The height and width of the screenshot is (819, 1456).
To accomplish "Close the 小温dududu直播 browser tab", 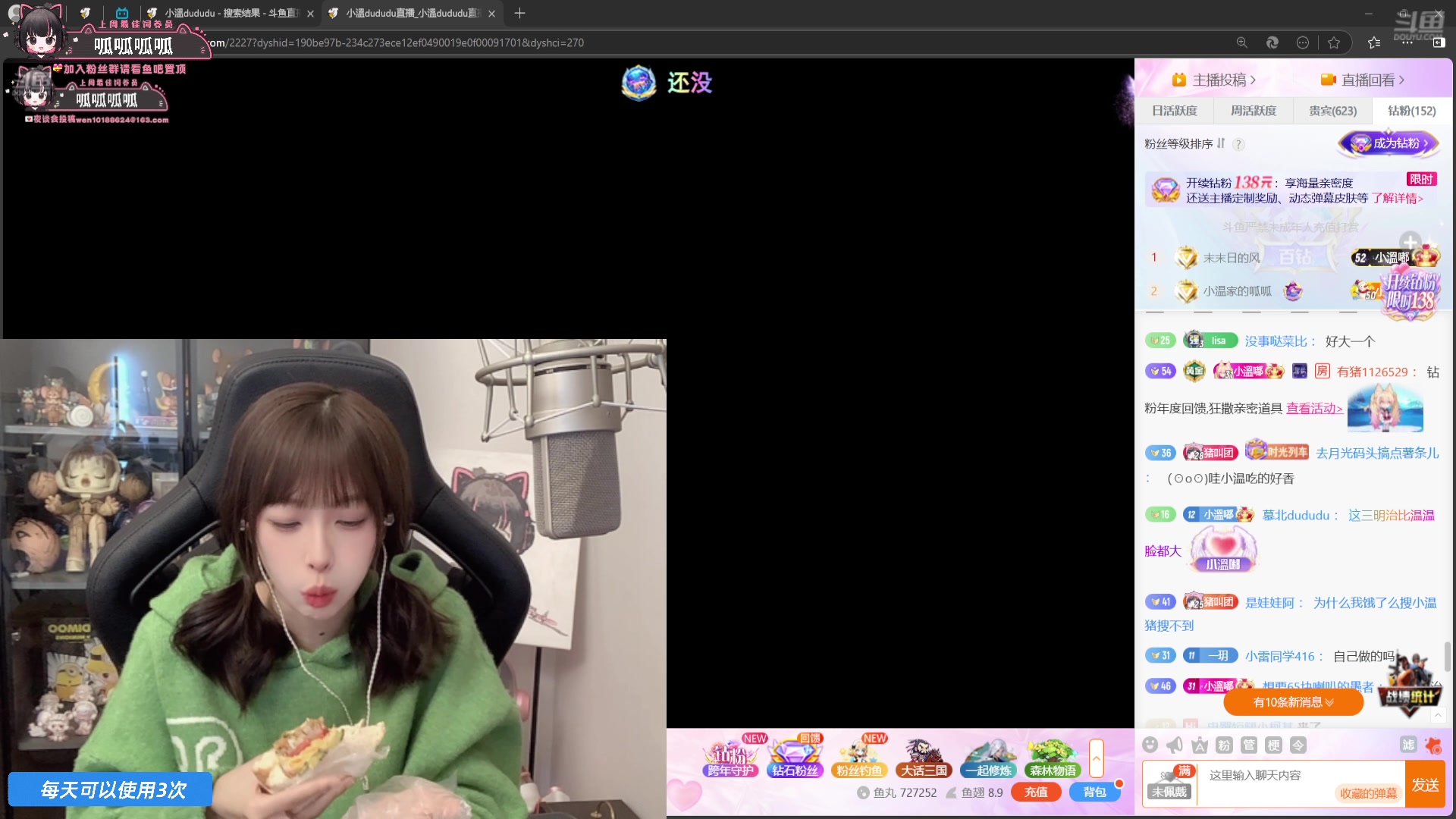I will point(491,14).
